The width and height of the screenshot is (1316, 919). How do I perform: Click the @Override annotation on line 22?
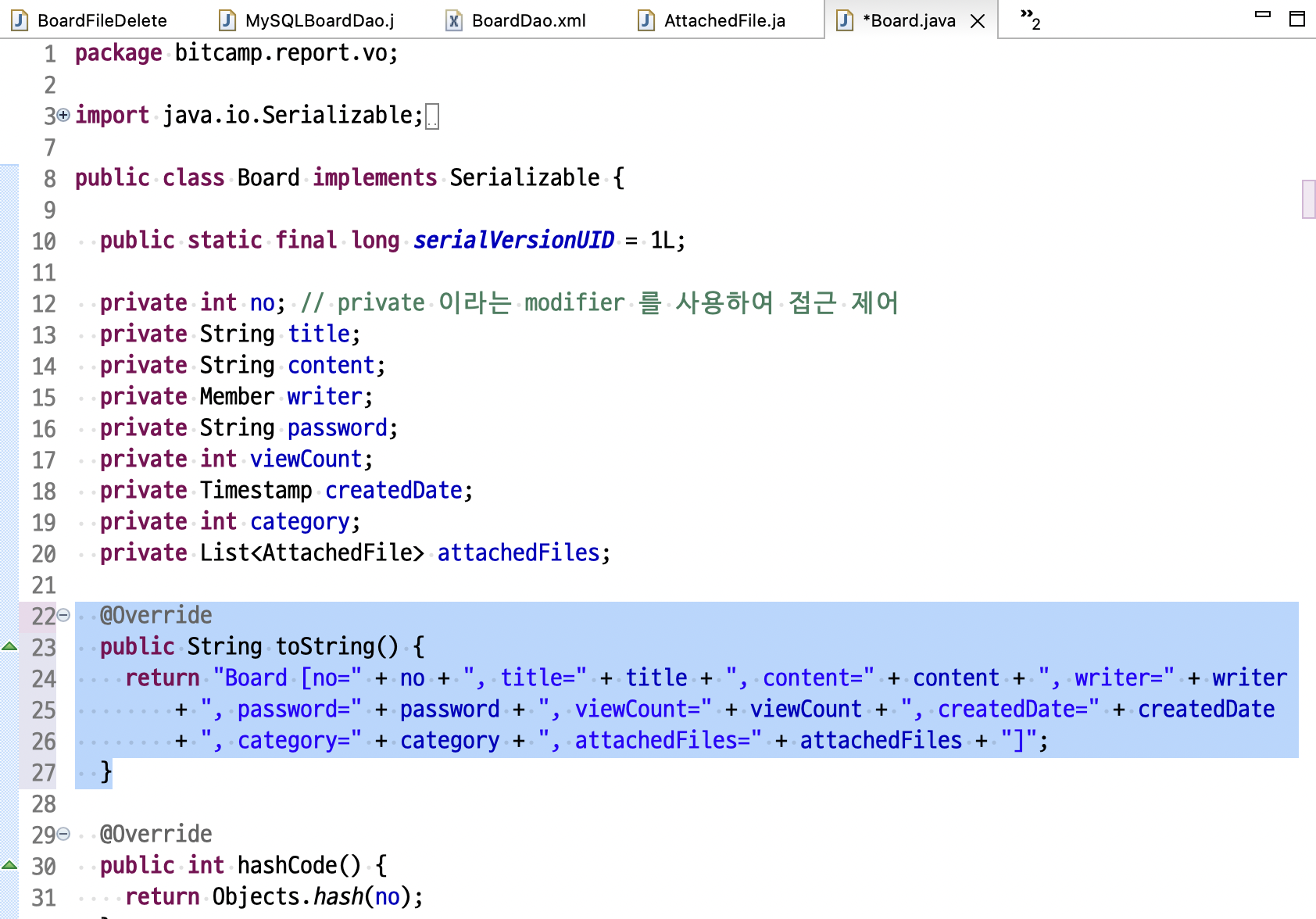point(156,615)
